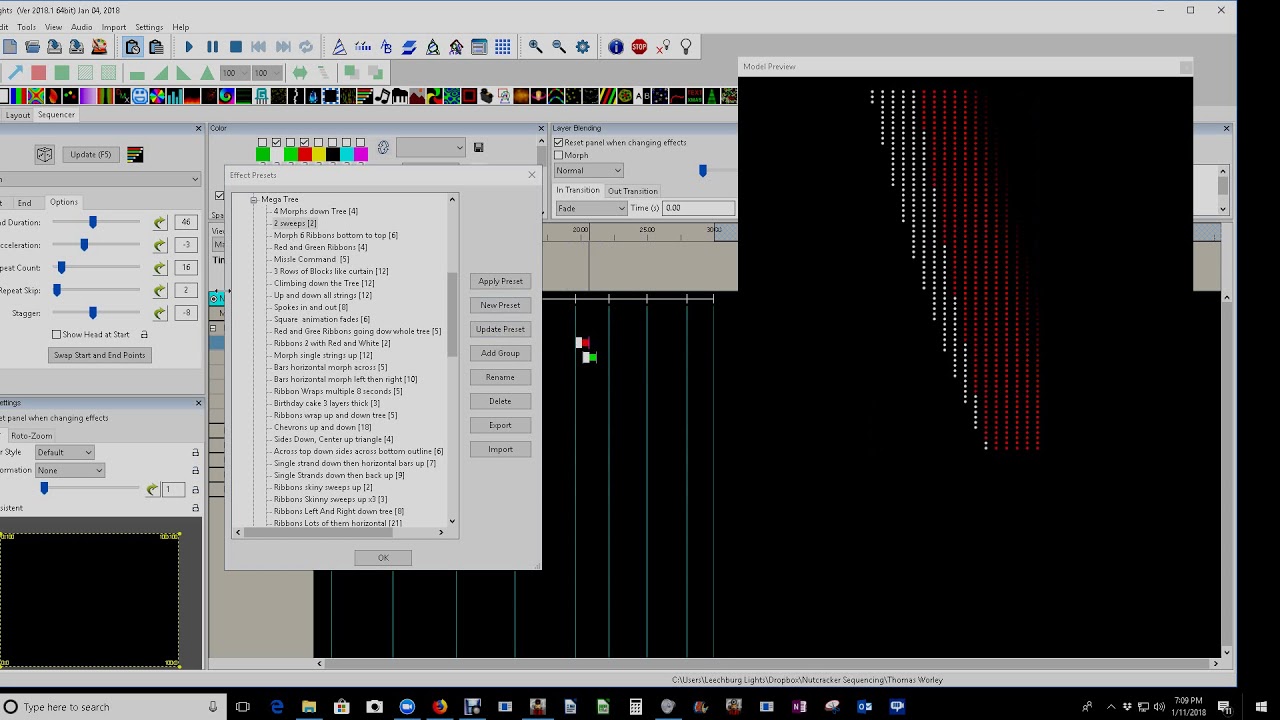Click the Zoom In magnifier icon

pos(536,47)
